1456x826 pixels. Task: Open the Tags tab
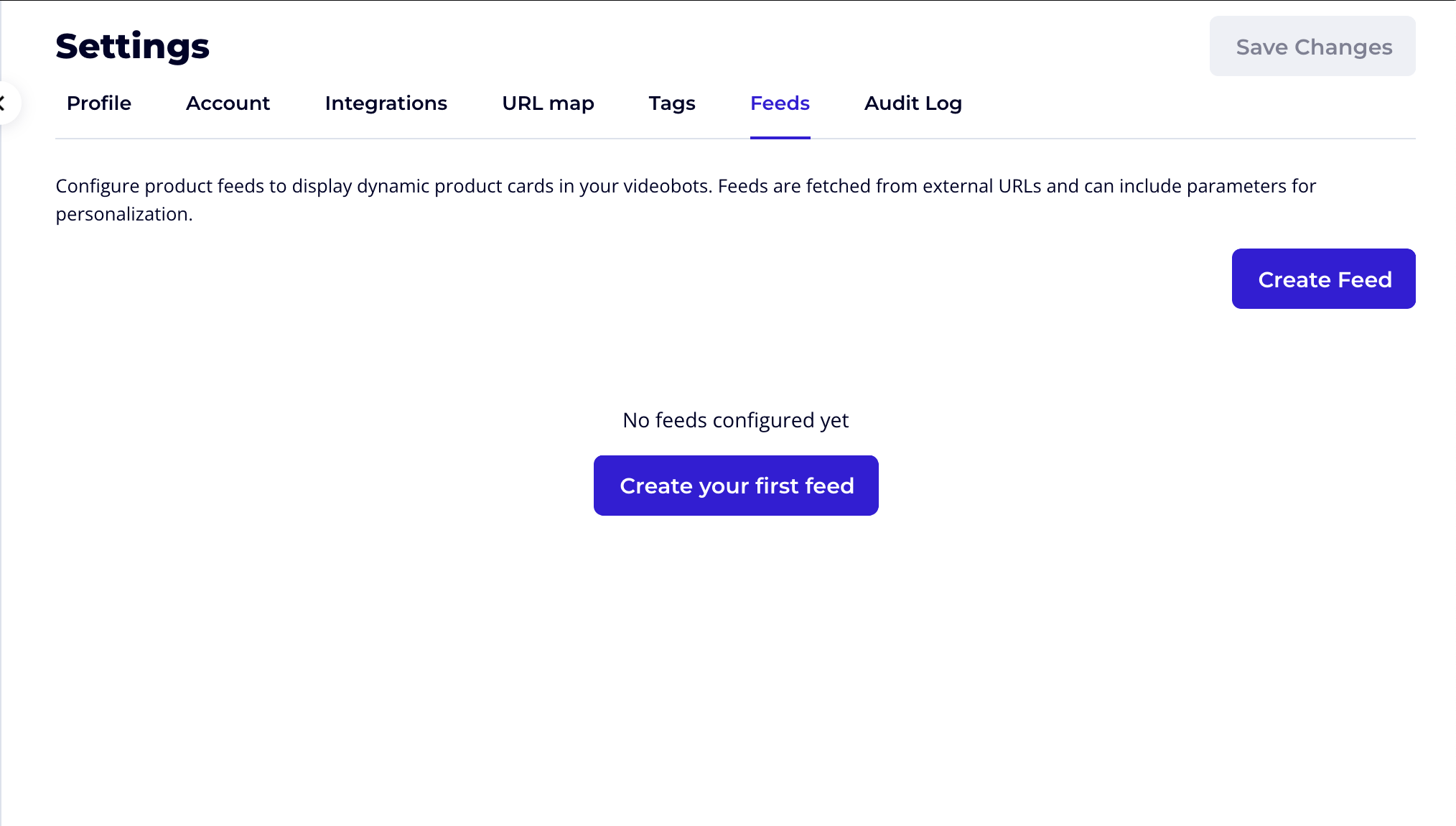pos(671,103)
